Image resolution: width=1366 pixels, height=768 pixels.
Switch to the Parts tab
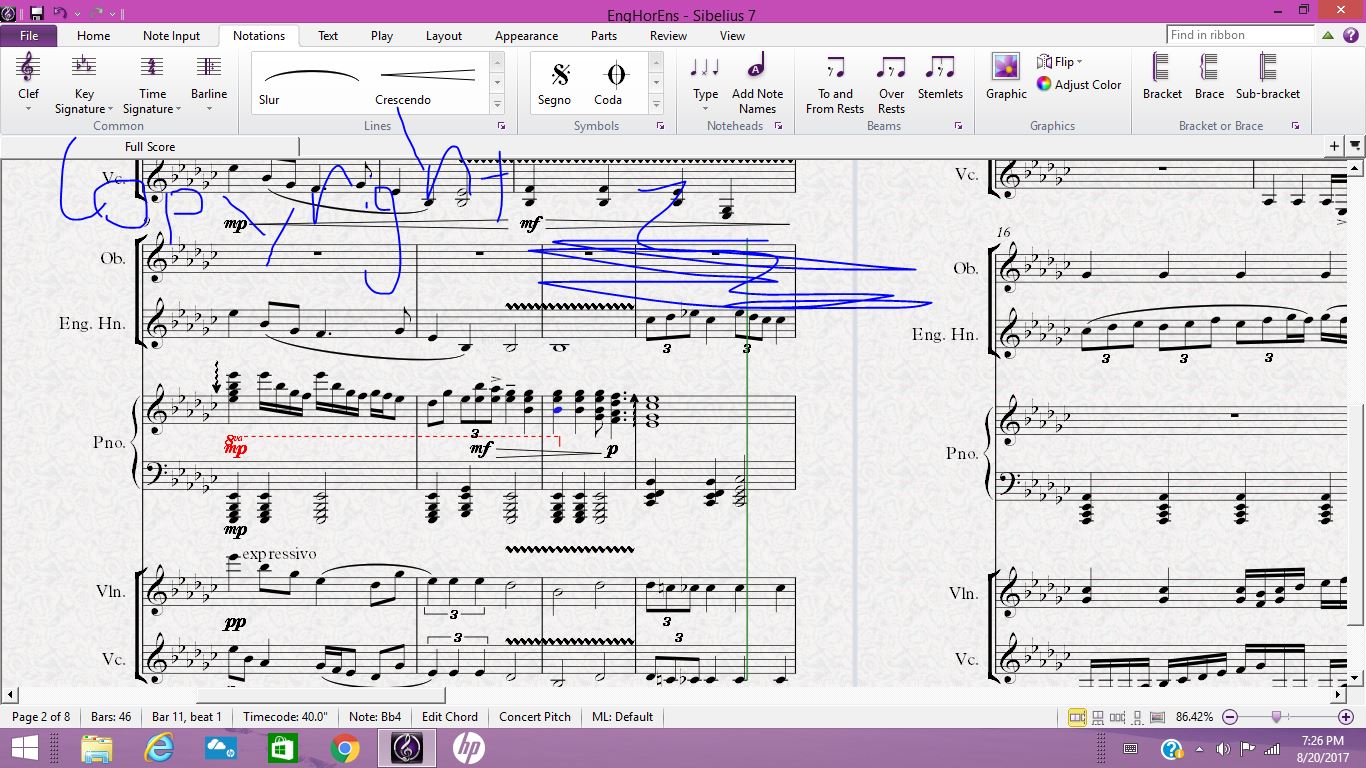(604, 35)
